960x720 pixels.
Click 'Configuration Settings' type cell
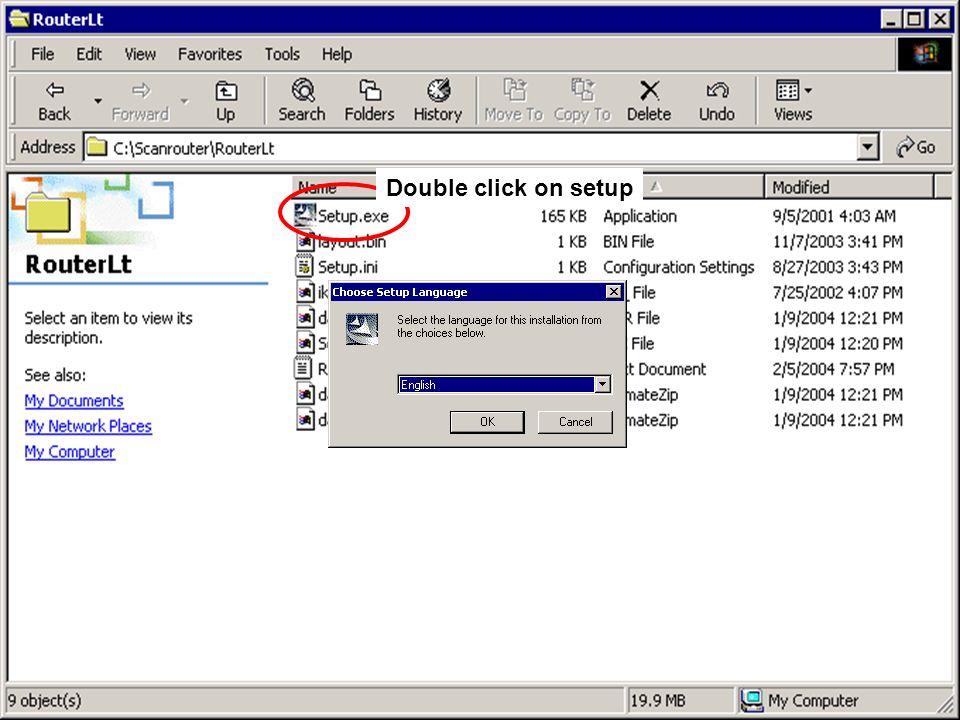click(x=678, y=267)
